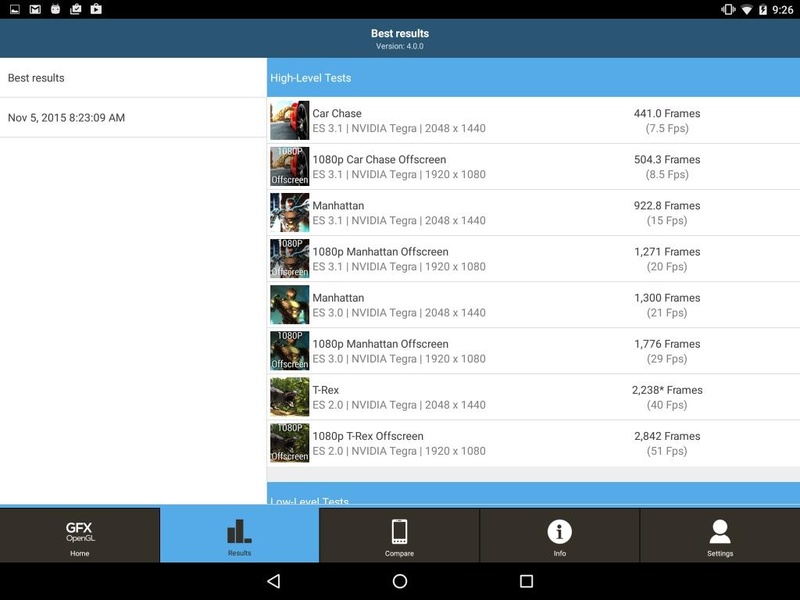Tap the Manhattan ES 3.1 thumbnail
Screen dimensions: 800x600
coord(289,213)
